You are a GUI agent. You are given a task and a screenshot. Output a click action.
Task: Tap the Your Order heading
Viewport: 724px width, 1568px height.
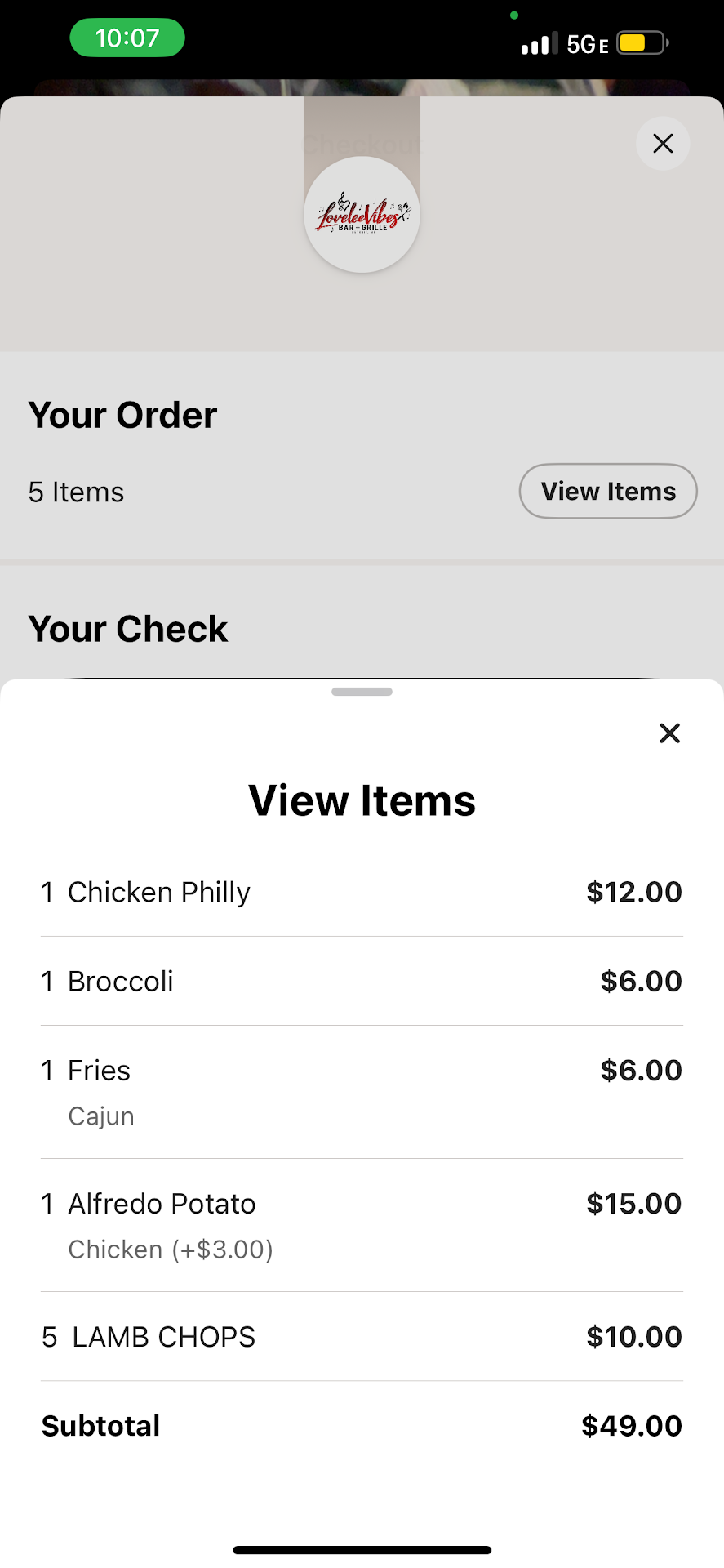(122, 415)
